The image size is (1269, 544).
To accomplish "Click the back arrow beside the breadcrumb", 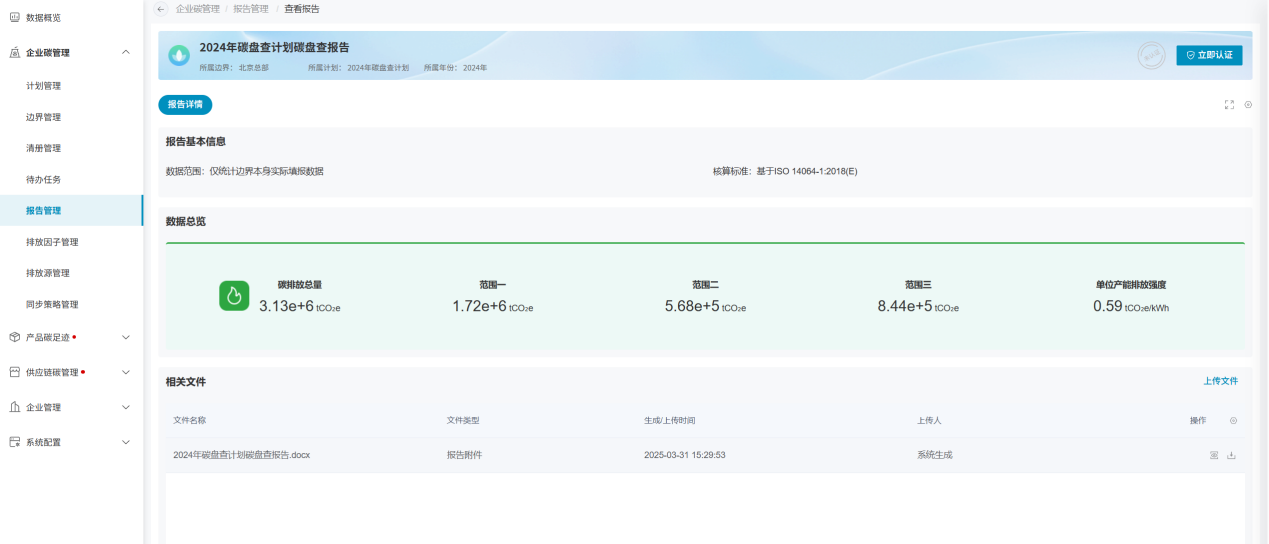I will (x=161, y=8).
